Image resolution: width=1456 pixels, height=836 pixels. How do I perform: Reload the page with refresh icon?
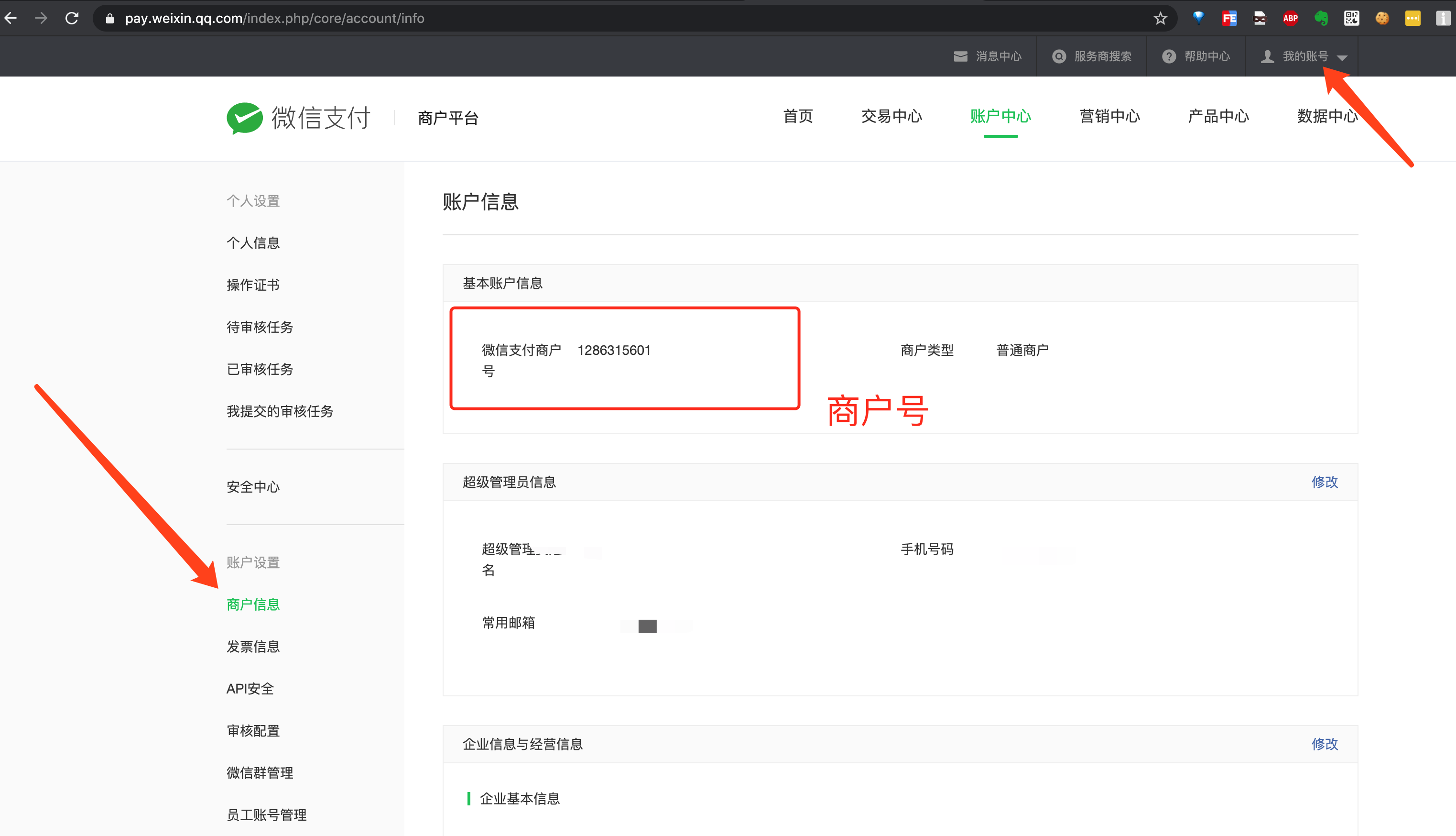(x=72, y=18)
